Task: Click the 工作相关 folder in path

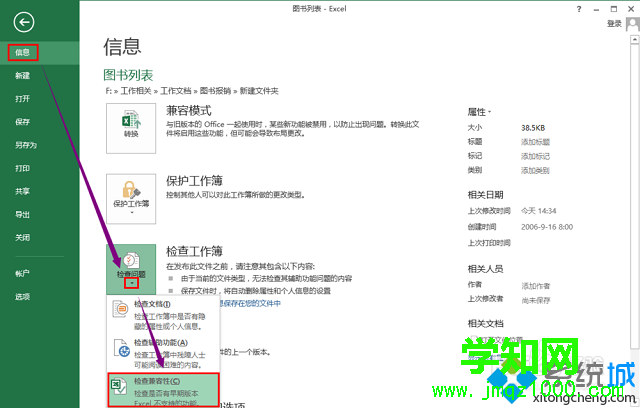Action: [136, 91]
